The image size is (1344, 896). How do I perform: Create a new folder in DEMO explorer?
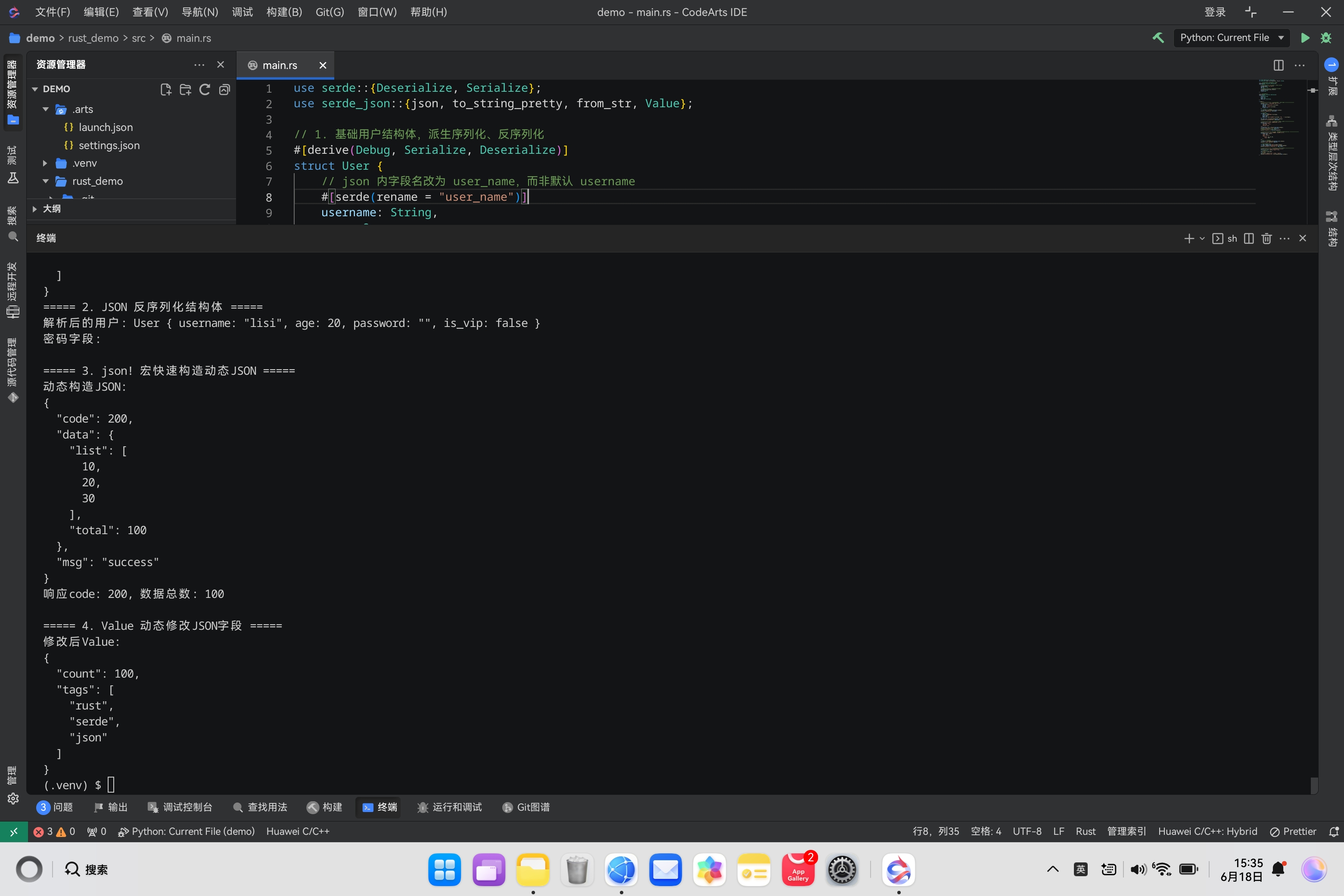pyautogui.click(x=185, y=89)
